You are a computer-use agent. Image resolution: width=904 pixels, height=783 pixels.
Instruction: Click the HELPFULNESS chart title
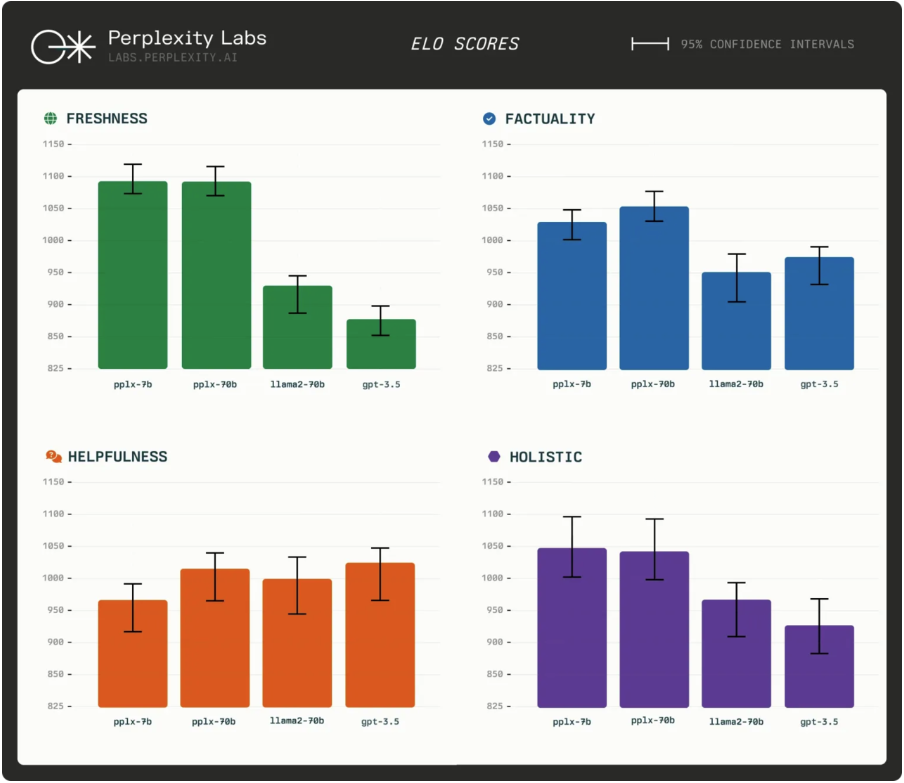click(x=118, y=457)
